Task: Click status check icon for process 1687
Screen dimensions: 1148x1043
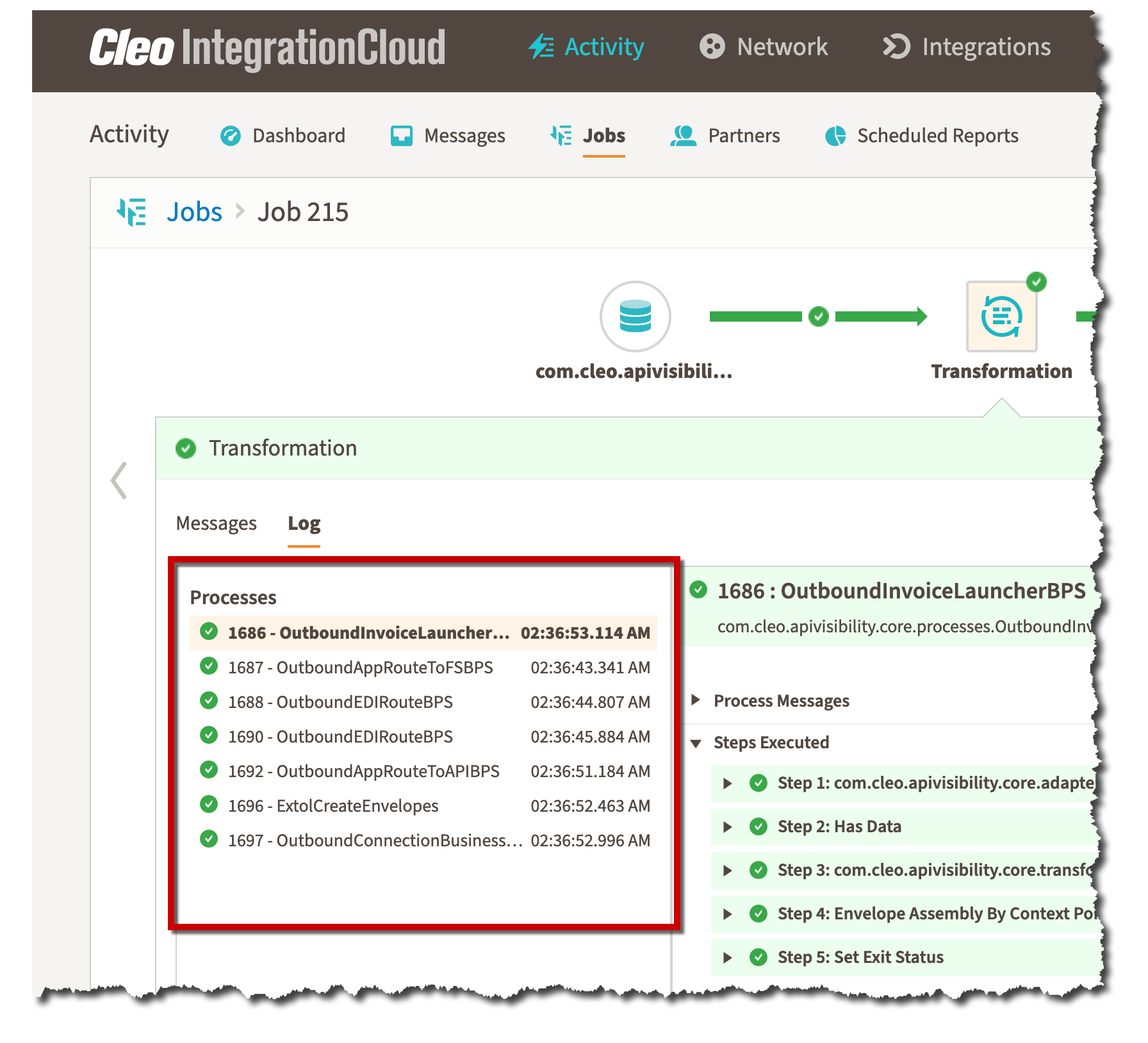Action: pyautogui.click(x=209, y=666)
